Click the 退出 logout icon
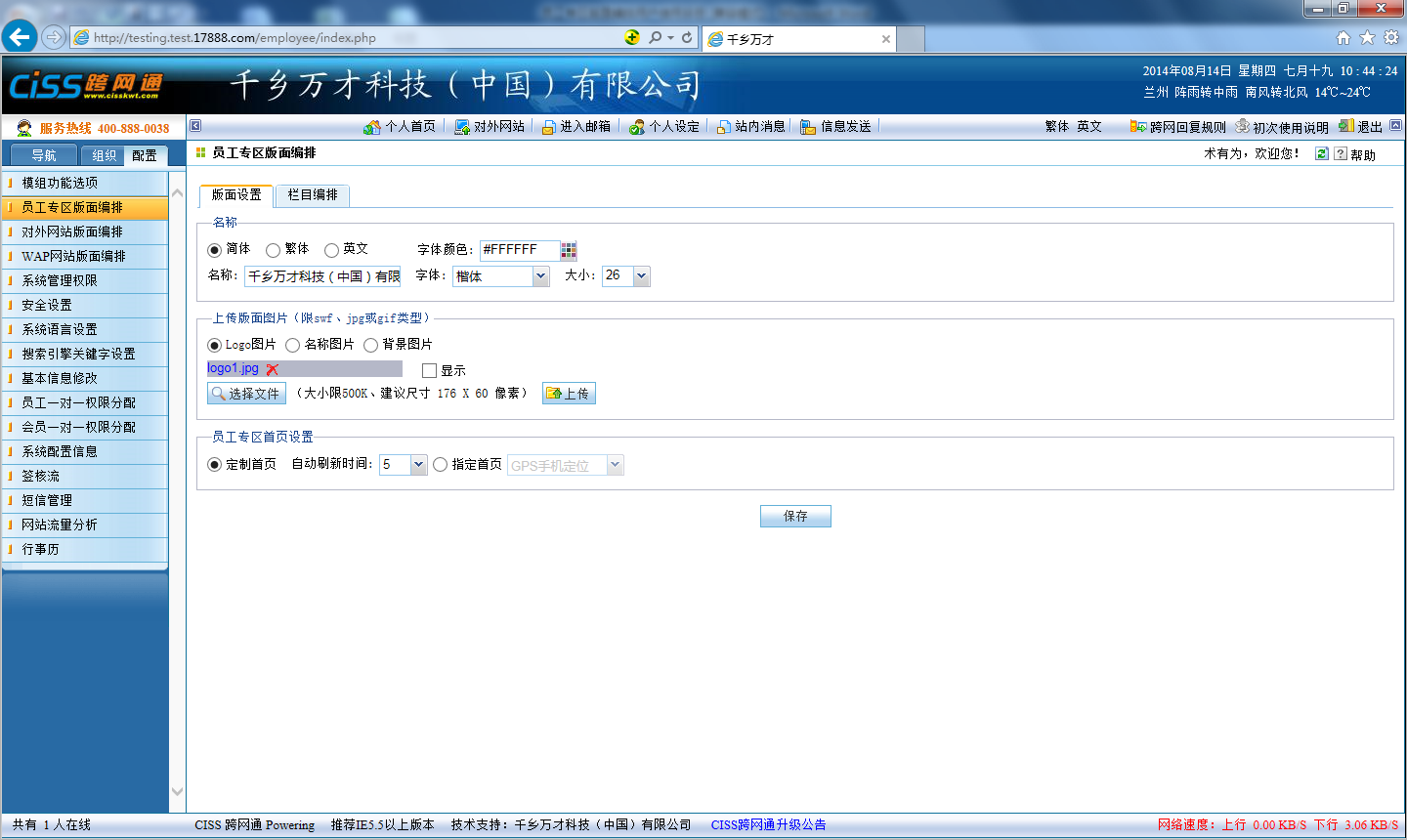Screen dimensions: 1407x840 1346,126
